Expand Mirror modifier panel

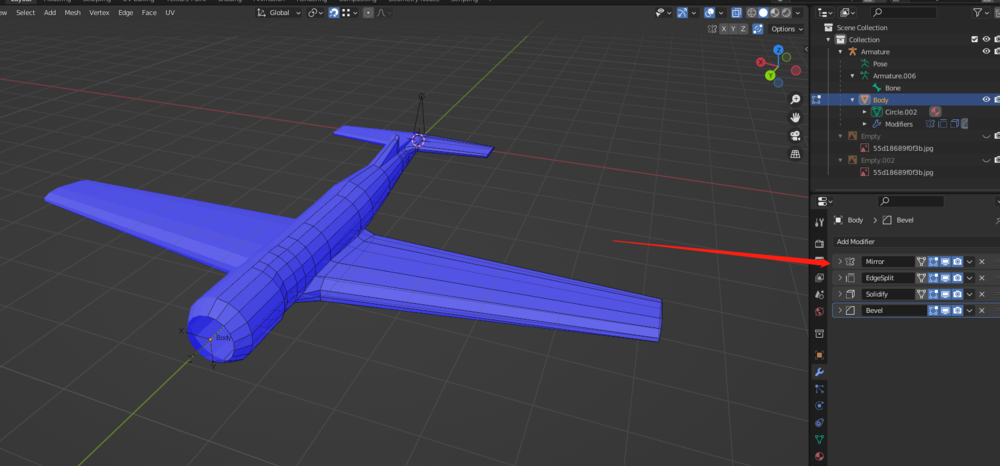tap(839, 261)
